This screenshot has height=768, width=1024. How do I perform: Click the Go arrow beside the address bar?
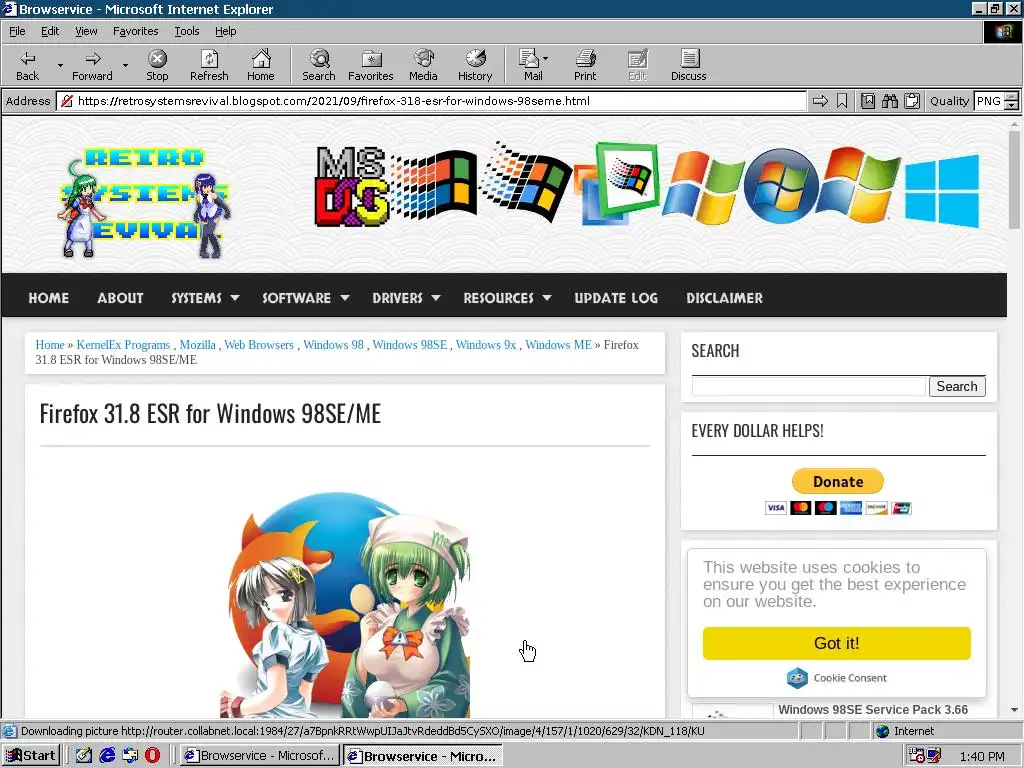click(820, 101)
